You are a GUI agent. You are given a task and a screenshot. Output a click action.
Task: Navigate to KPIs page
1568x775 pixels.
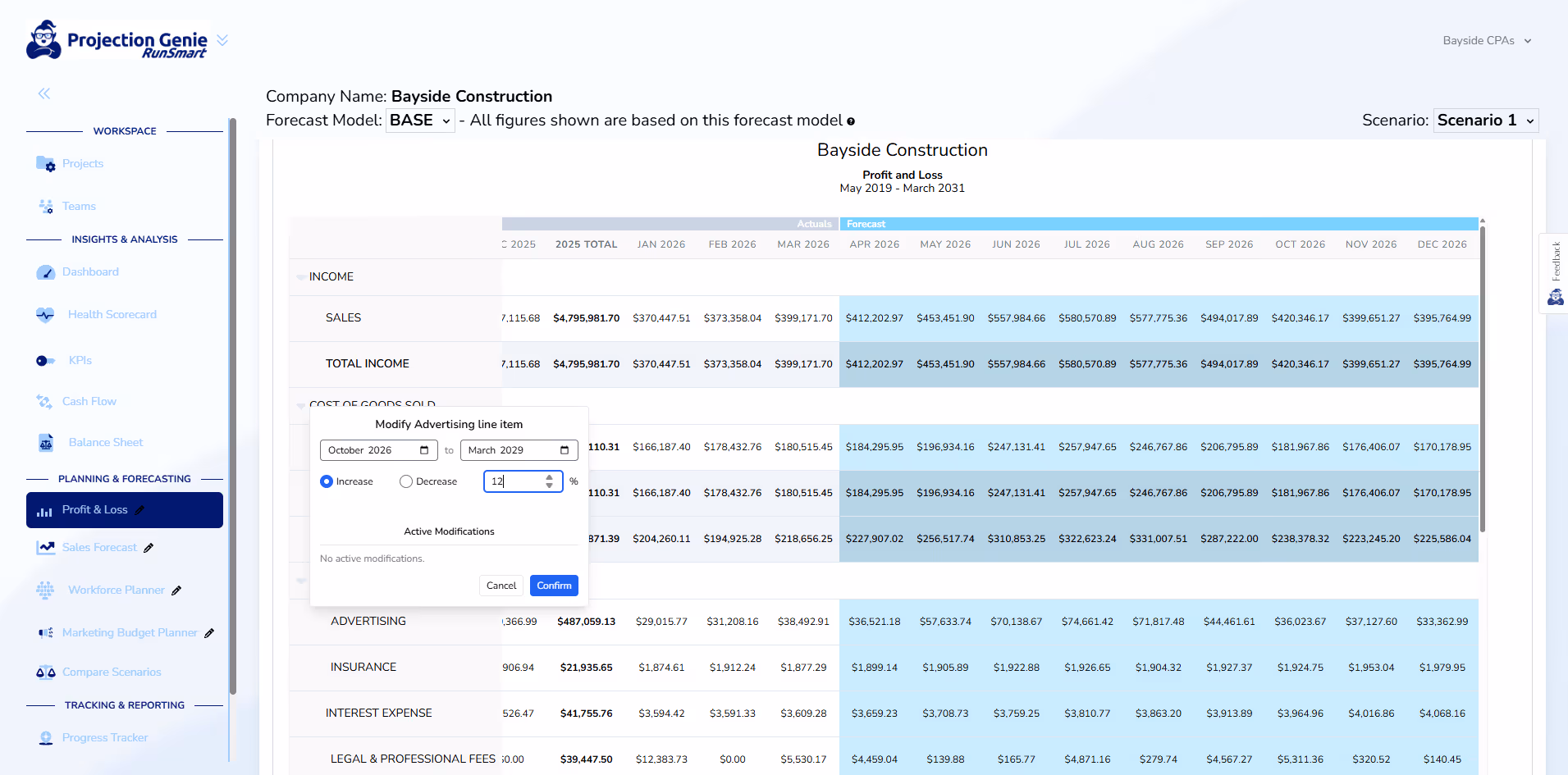tap(80, 360)
